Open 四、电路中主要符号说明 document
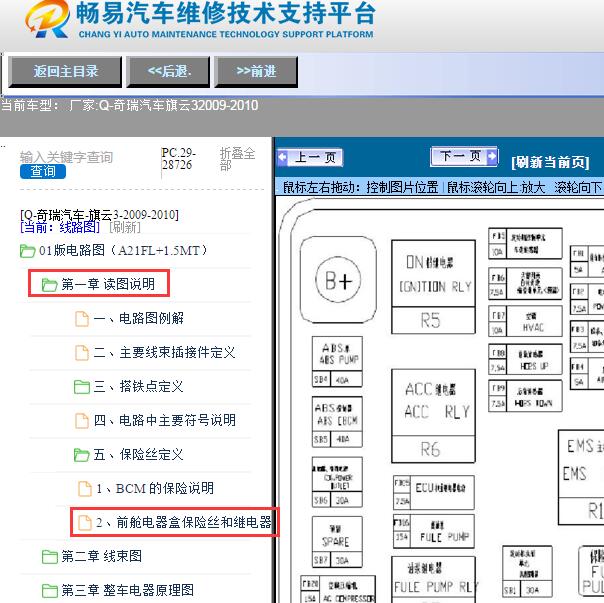604x603 pixels. (x=165, y=420)
